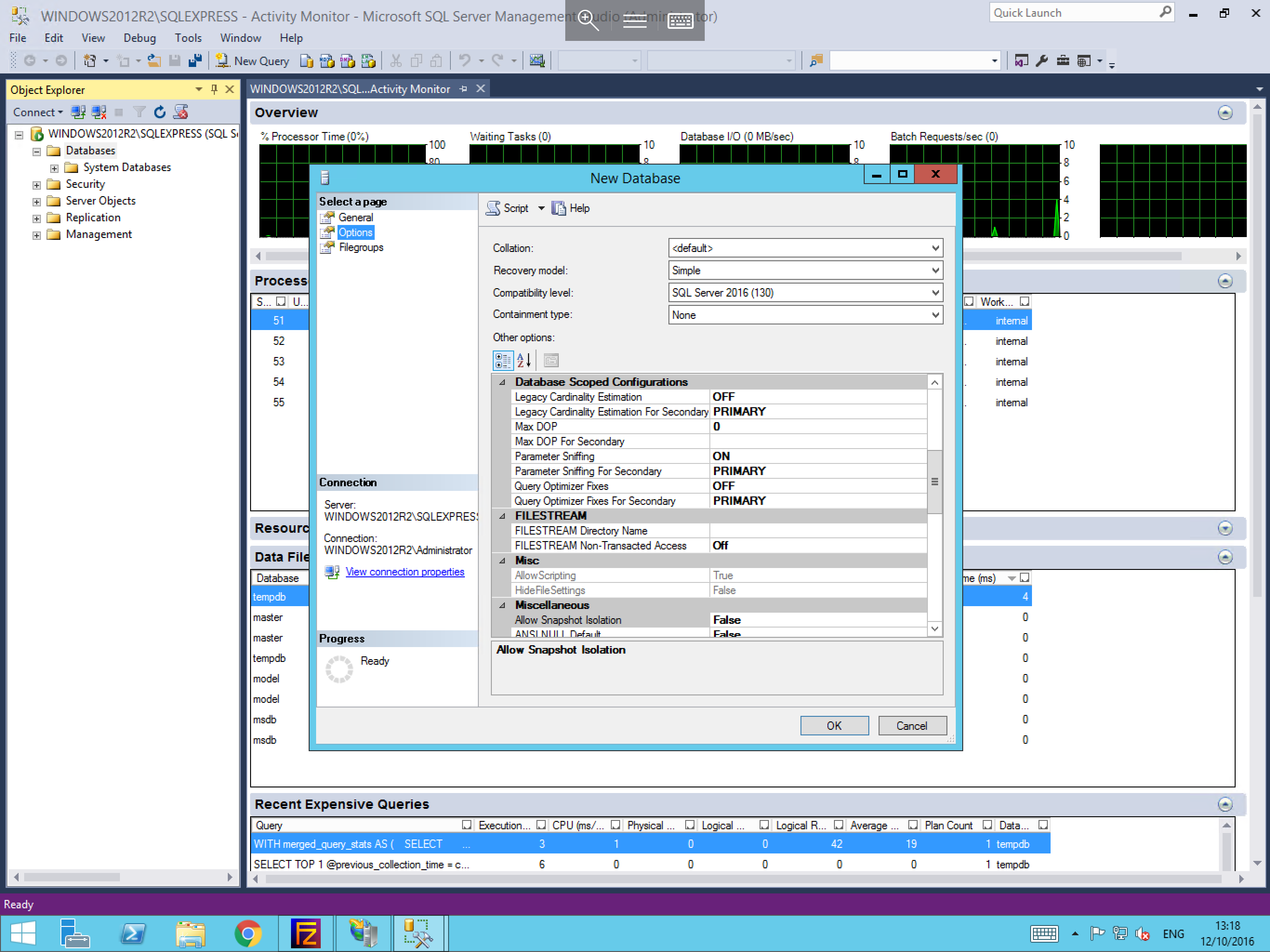Viewport: 1270px width, 952px height.
Task: Open the Window menu
Action: tap(240, 38)
